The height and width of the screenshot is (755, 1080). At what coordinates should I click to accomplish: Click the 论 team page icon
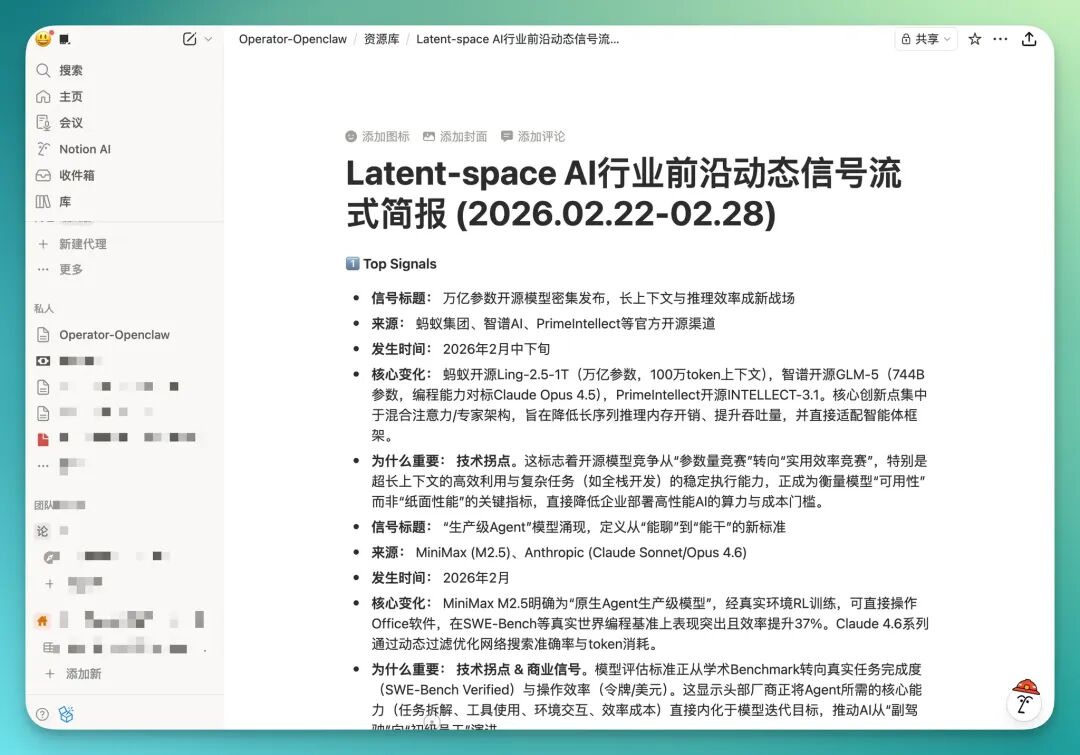(x=43, y=530)
